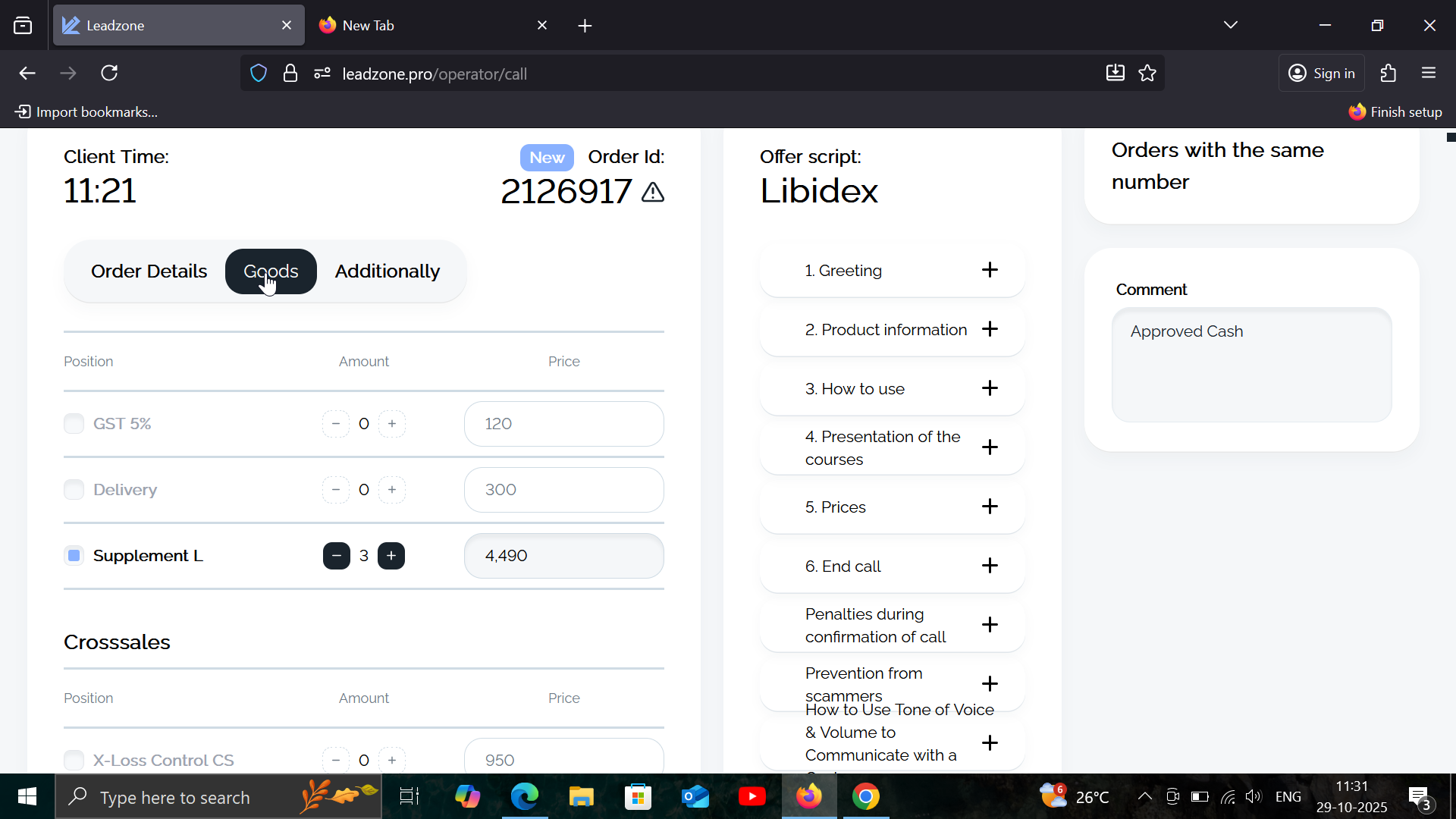Check the GST 5% checkbox

point(74,424)
